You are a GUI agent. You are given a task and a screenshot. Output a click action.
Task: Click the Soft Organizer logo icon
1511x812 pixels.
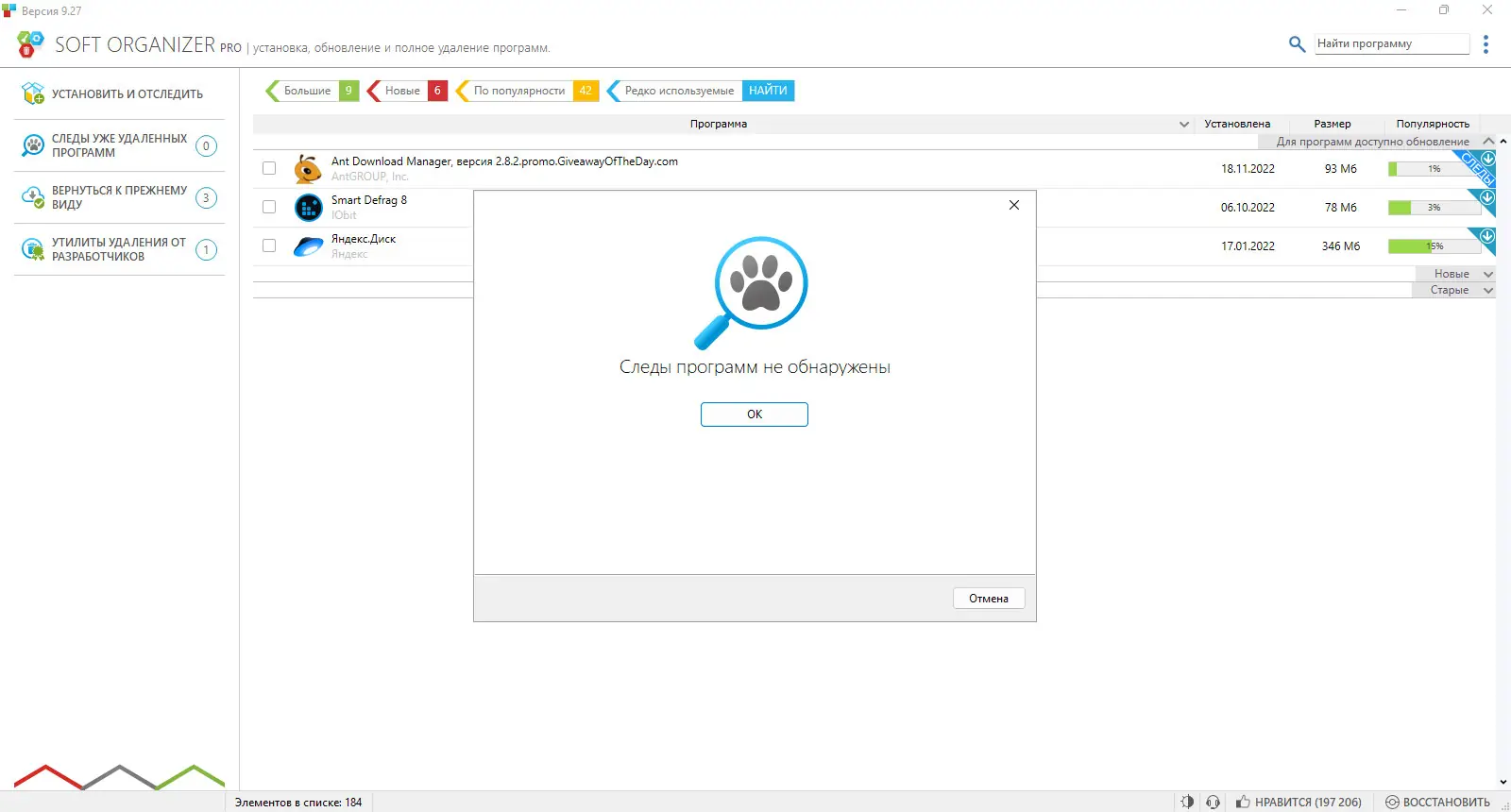pos(30,43)
